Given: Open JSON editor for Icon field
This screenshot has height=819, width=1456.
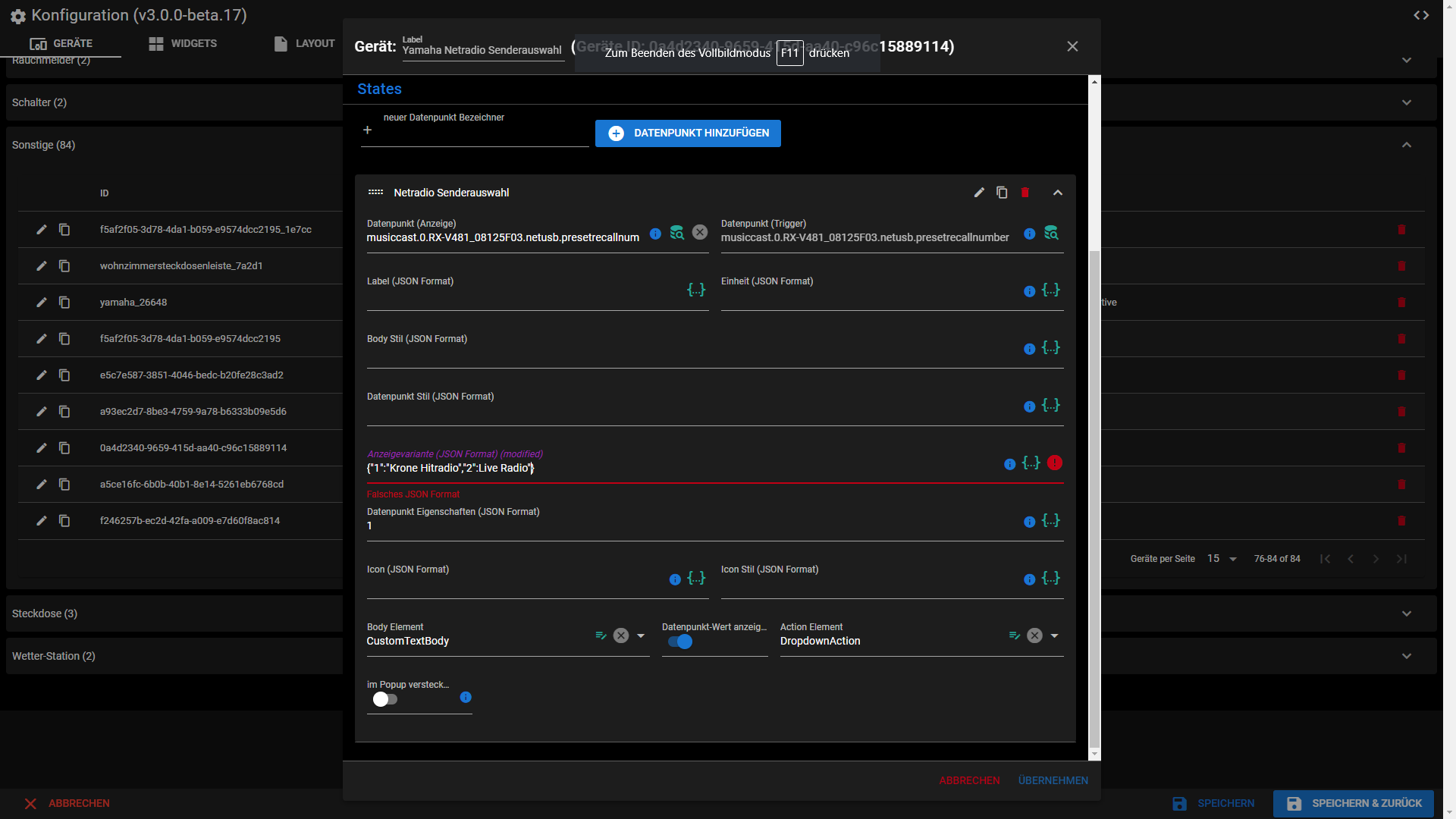Looking at the screenshot, I should click(696, 578).
